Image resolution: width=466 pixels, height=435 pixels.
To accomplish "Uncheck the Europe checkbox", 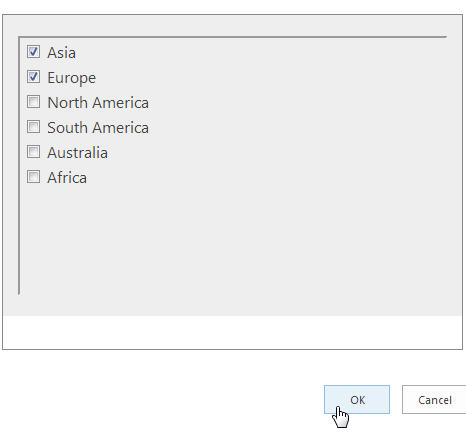I will (33, 77).
